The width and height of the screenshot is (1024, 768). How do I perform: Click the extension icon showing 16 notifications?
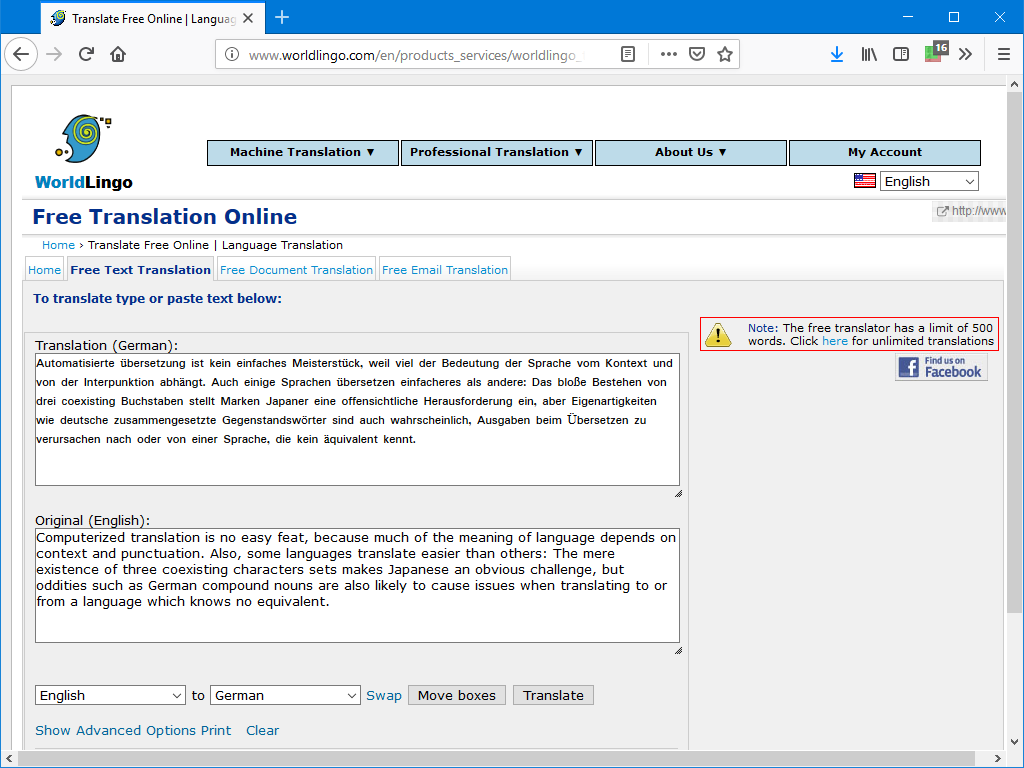933,54
